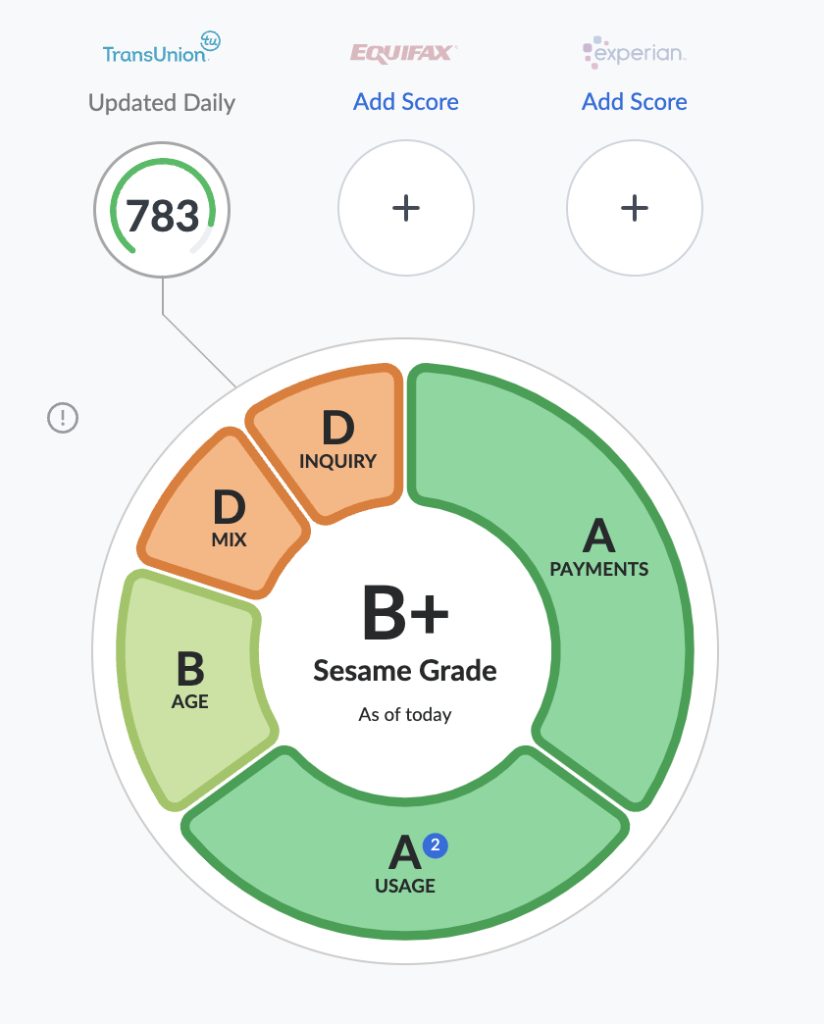This screenshot has width=824, height=1024.
Task: Select the Payments A grade segment
Action: pos(600,550)
